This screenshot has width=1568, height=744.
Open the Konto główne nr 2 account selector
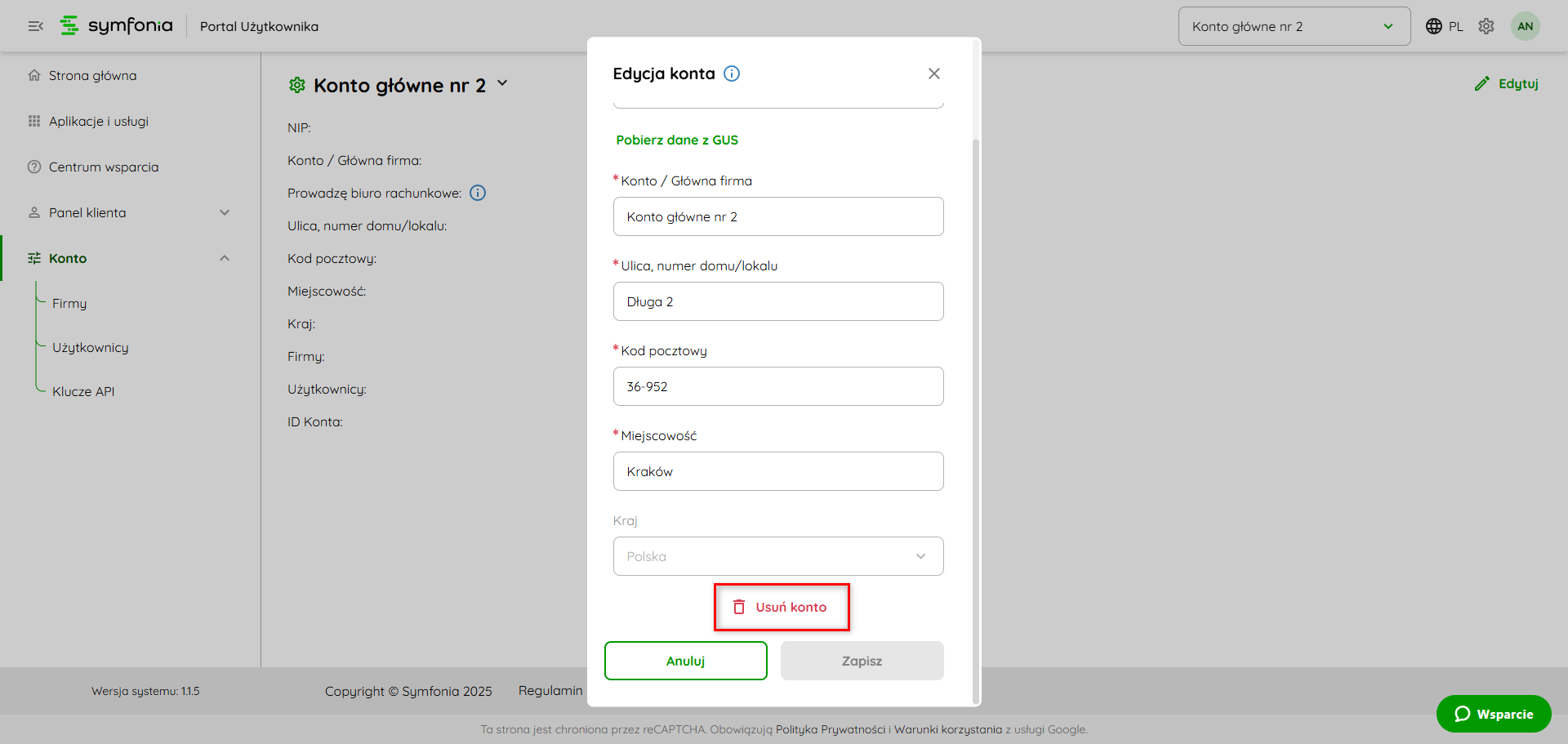pos(1294,26)
